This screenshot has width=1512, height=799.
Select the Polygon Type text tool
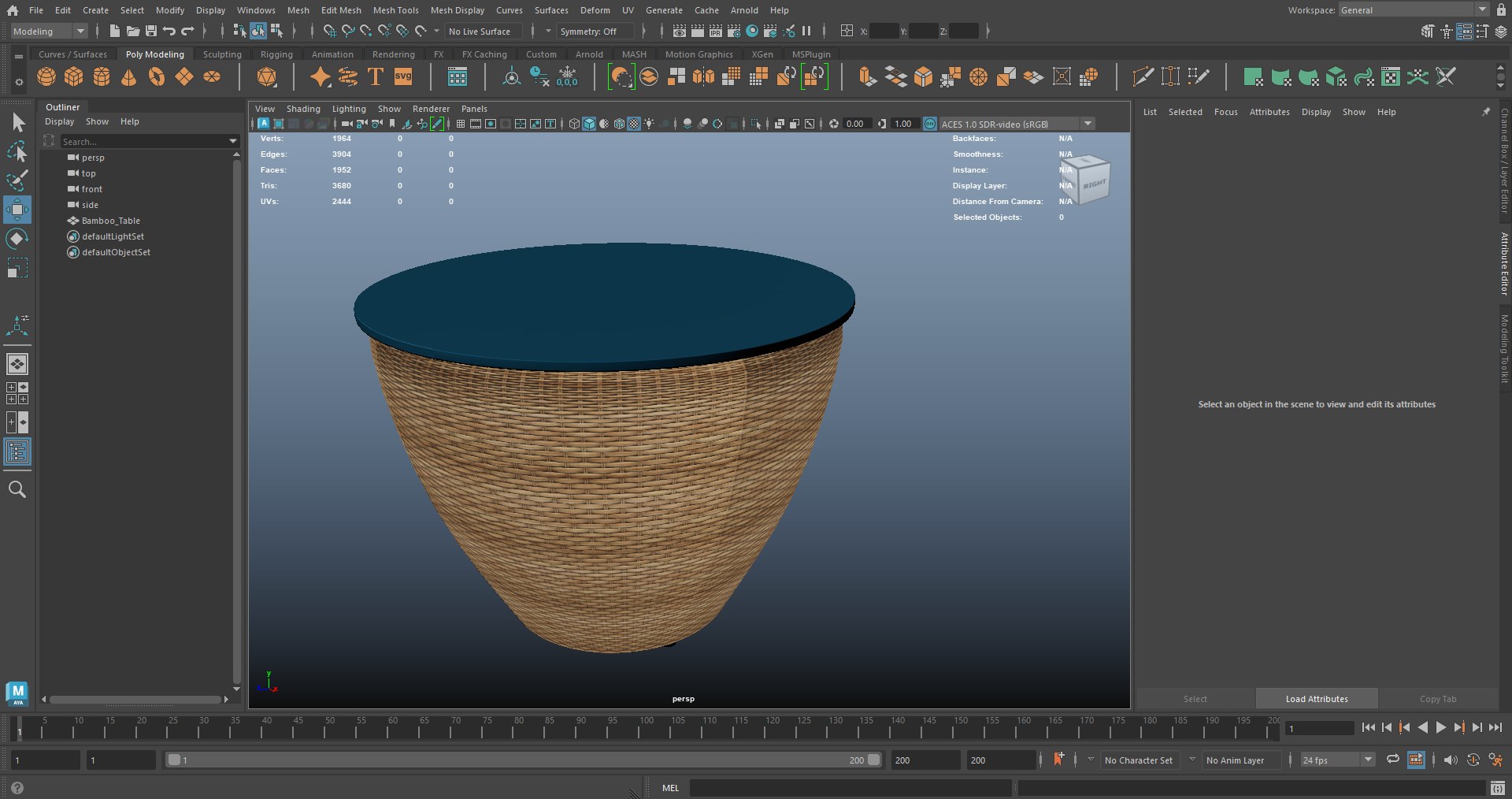coord(376,77)
